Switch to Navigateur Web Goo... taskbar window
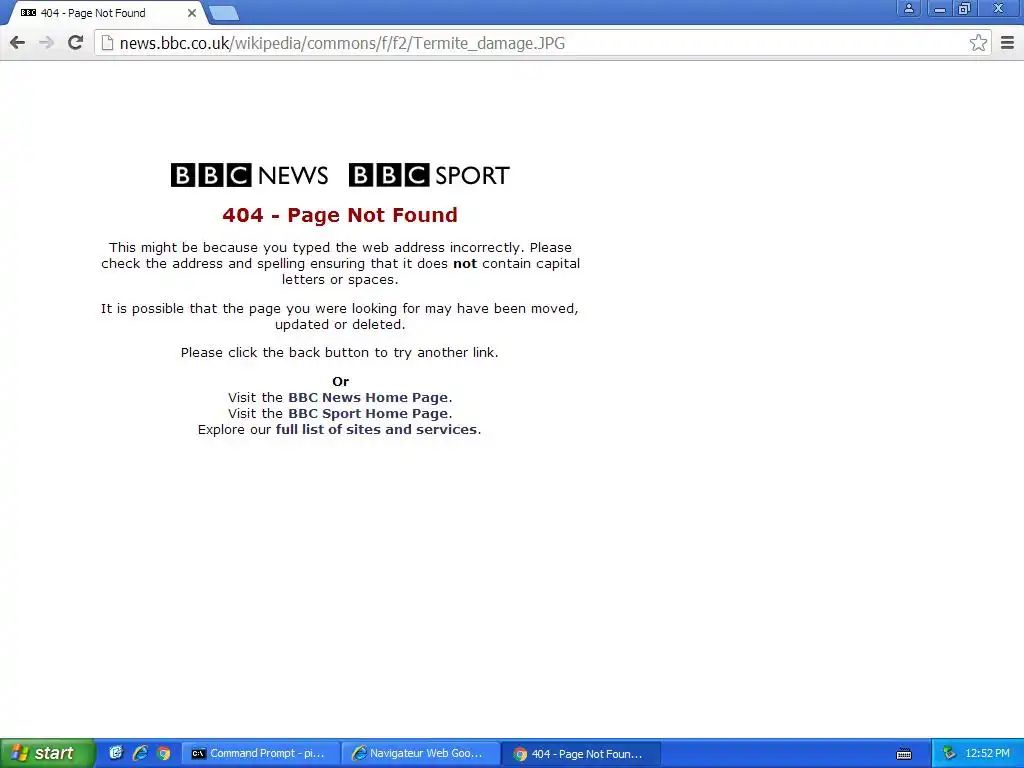 [421, 754]
